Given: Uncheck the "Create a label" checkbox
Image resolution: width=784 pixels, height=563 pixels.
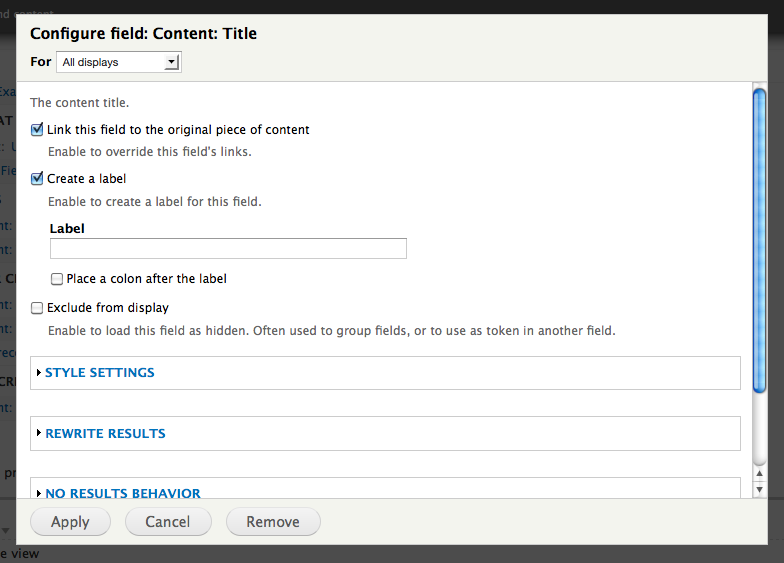Looking at the screenshot, I should pyautogui.click(x=38, y=179).
